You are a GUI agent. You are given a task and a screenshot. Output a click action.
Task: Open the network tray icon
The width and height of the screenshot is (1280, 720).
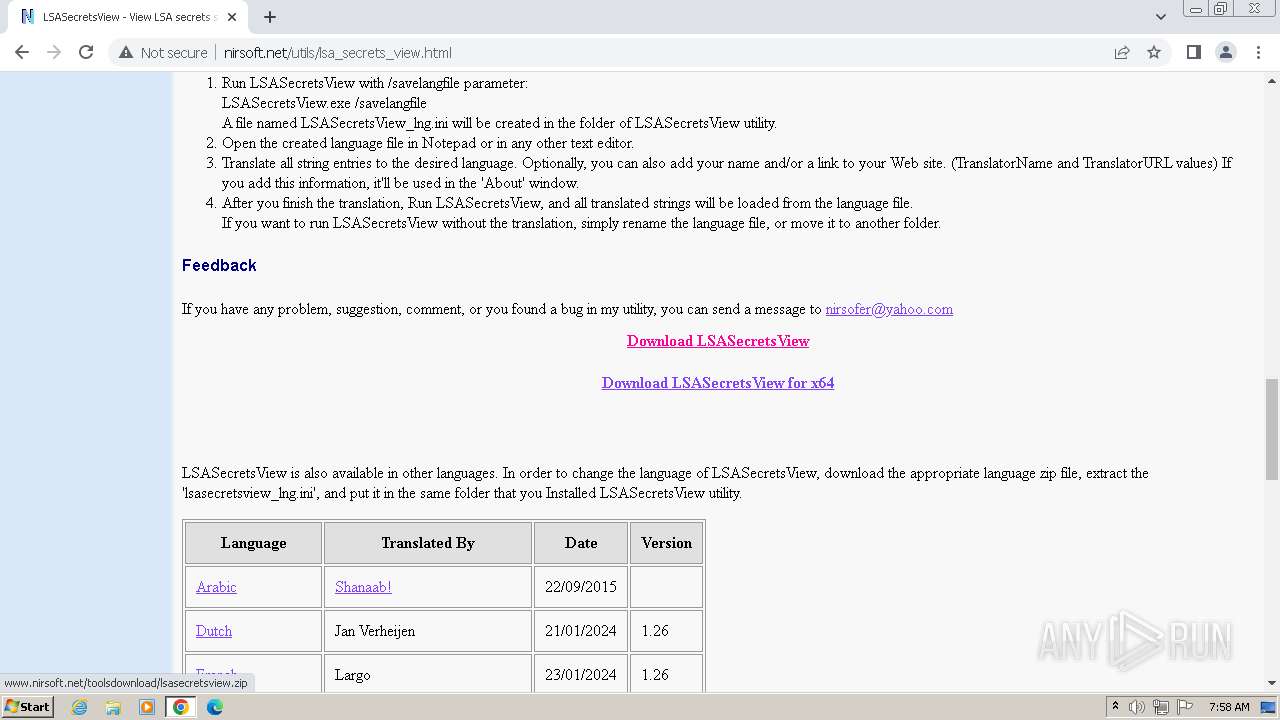(x=1161, y=707)
